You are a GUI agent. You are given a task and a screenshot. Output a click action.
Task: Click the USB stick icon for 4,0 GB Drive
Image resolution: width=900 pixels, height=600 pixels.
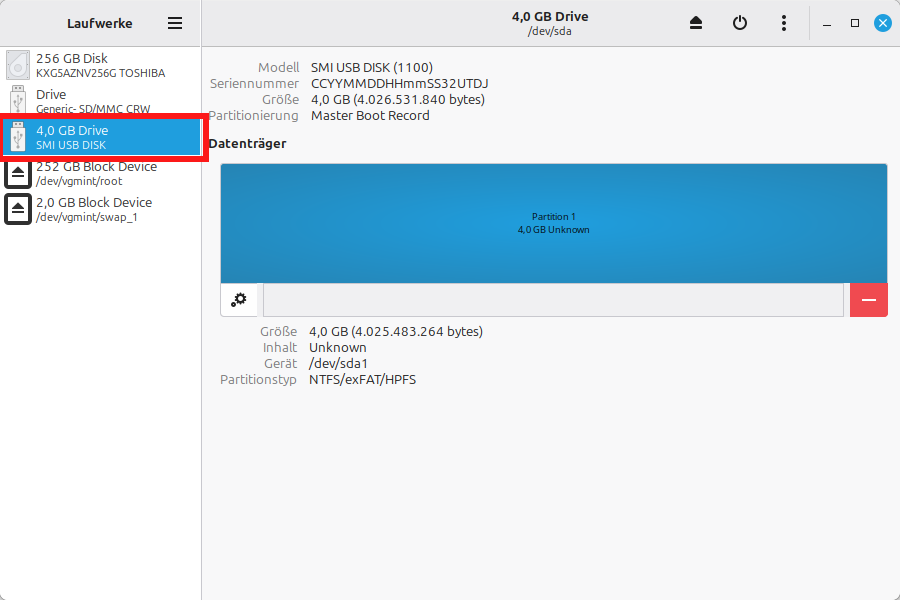18,137
